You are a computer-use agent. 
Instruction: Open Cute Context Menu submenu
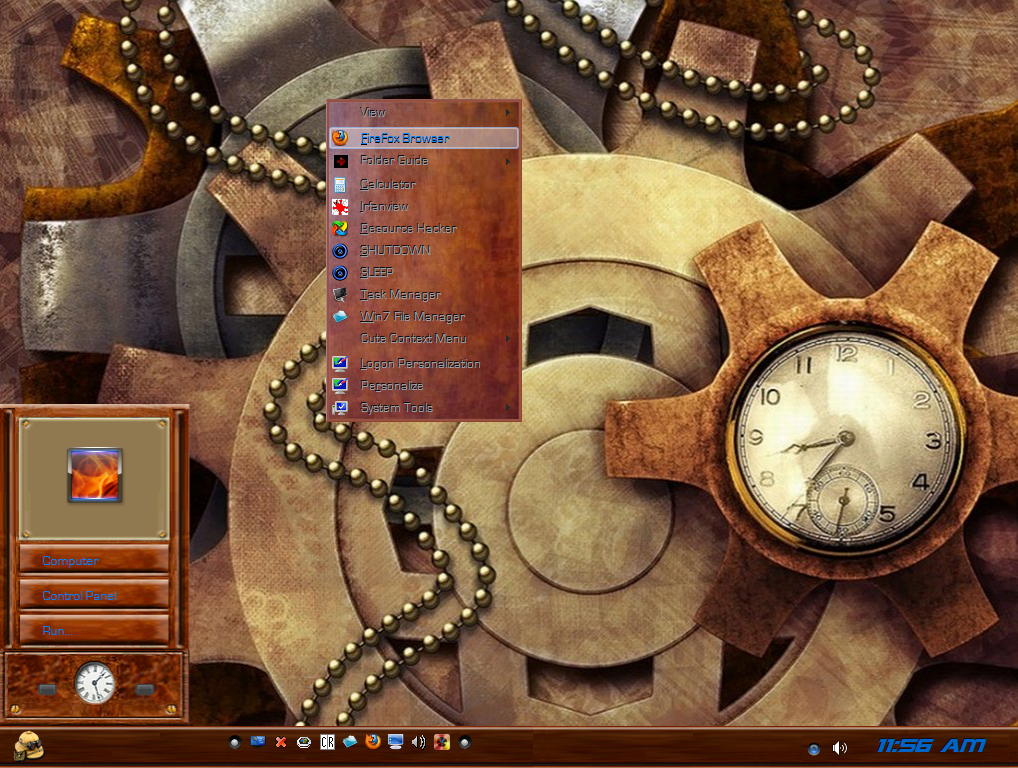413,339
